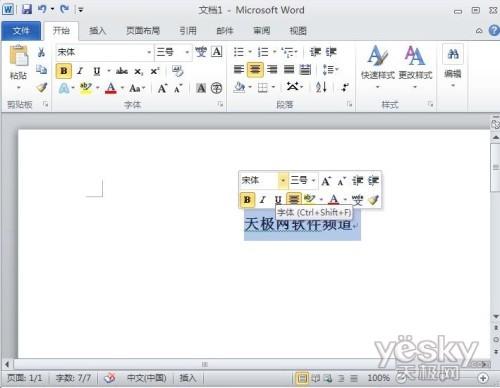Screen dimensions: 500x388
Task: Click the Copy icon in clipboard group
Action: [x=41, y=69]
